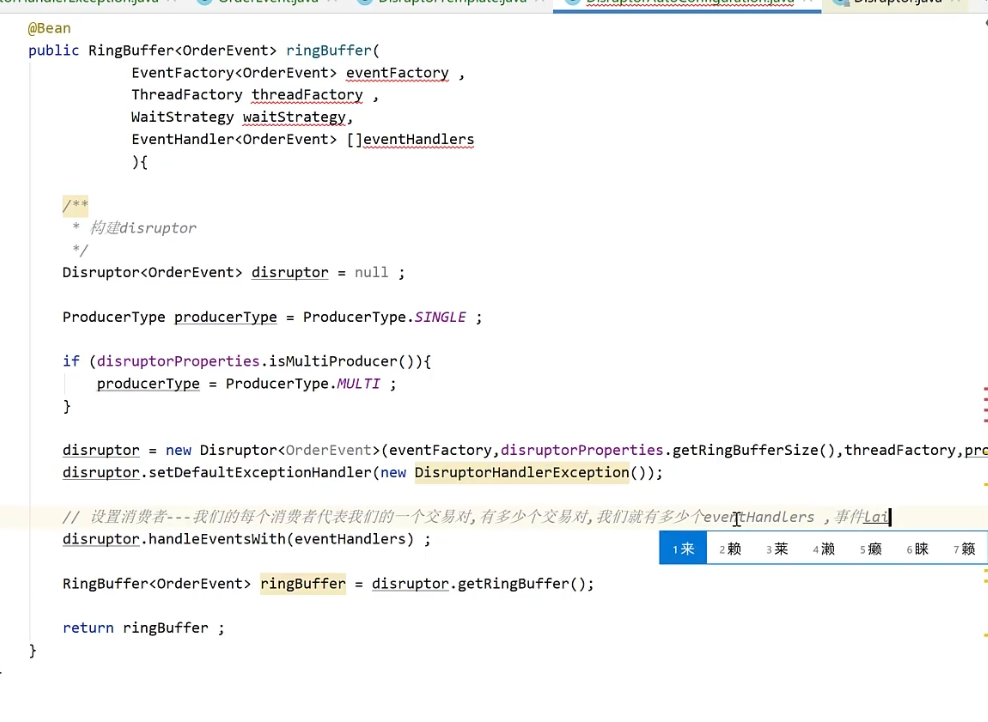Click the Chinese comment line about 消费者
This screenshot has width=988, height=722.
(x=476, y=517)
